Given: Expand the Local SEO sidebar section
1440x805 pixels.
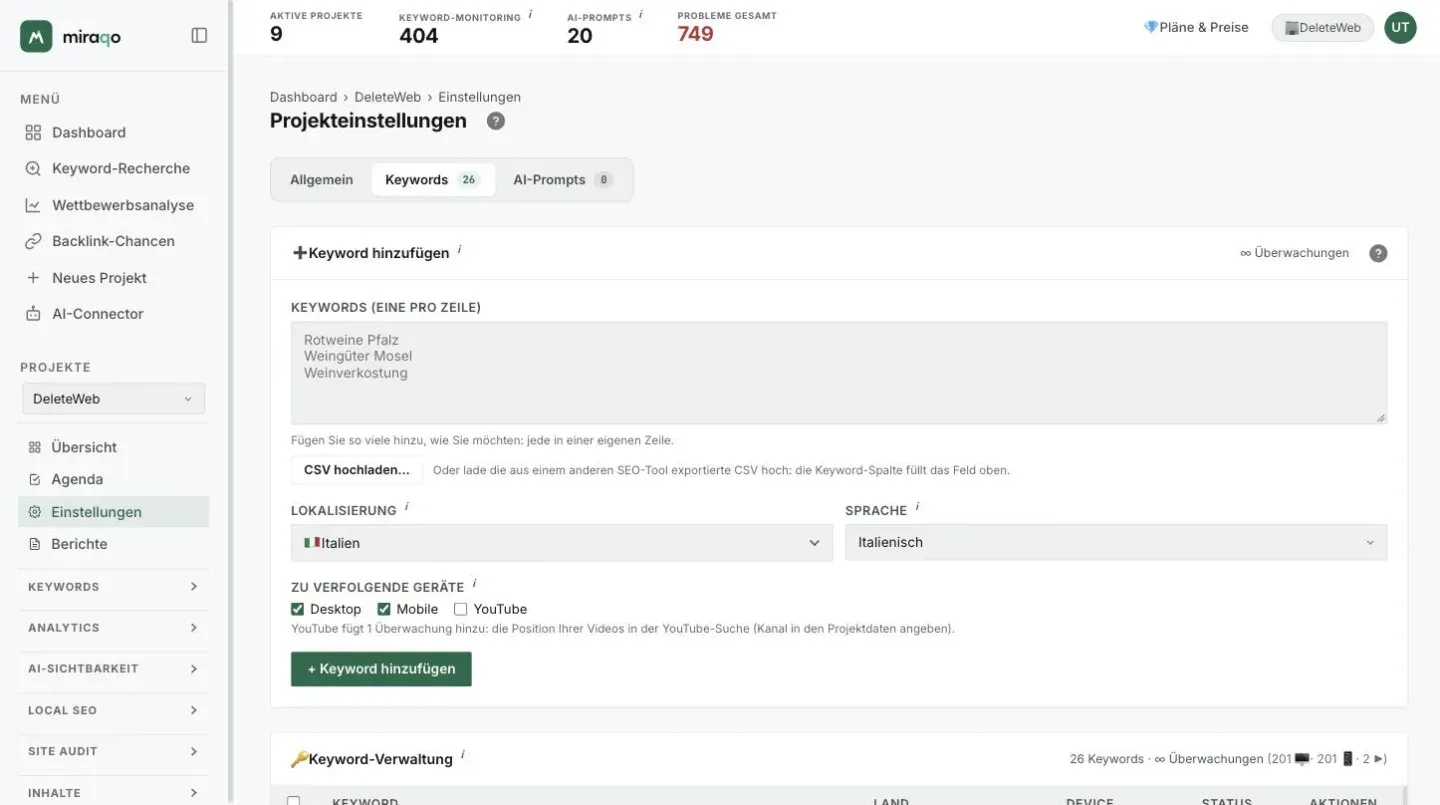Looking at the screenshot, I should click(113, 710).
